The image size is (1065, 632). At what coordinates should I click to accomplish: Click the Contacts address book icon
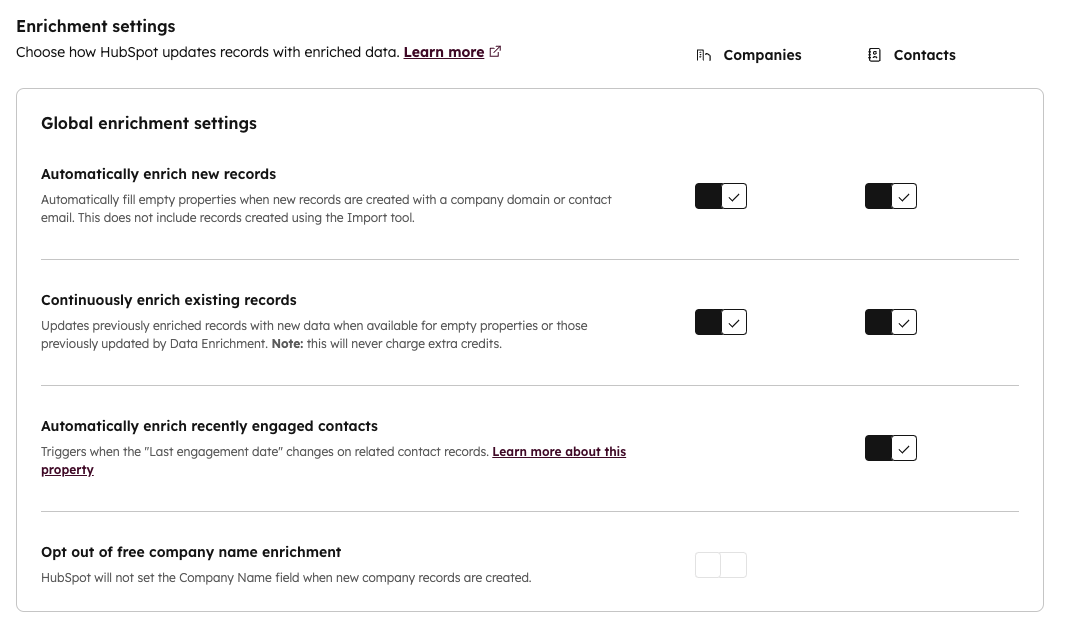pyautogui.click(x=874, y=56)
